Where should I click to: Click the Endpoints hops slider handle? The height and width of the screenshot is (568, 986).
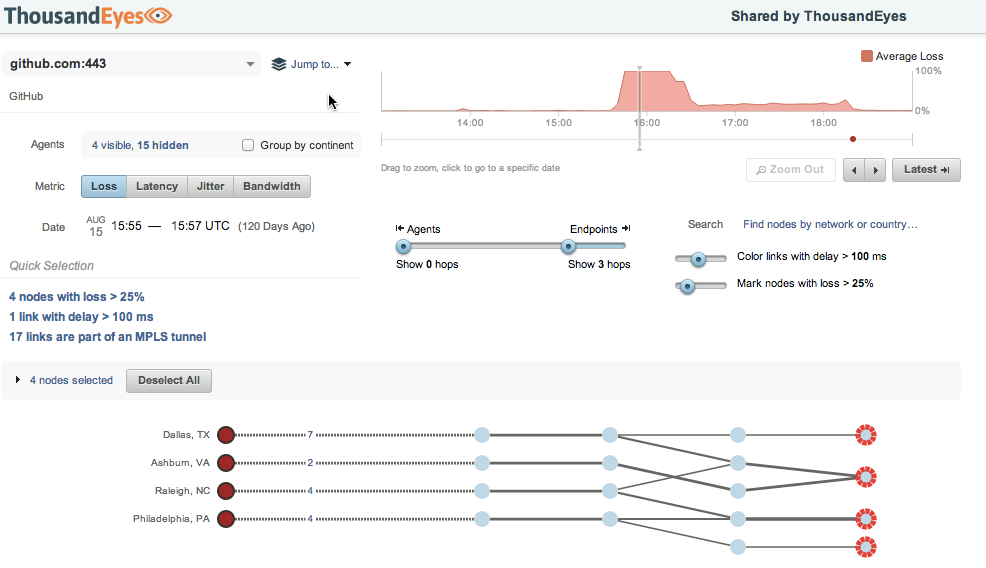(568, 246)
